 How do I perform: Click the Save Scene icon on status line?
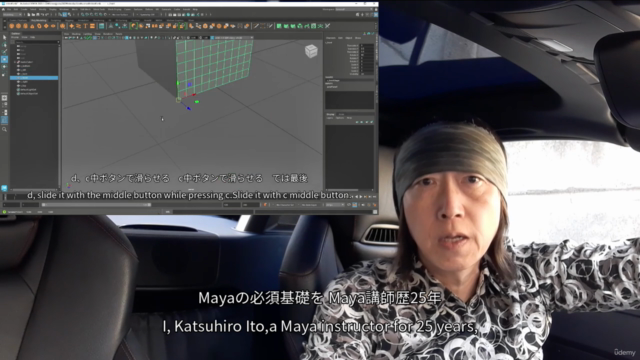(x=38, y=15)
